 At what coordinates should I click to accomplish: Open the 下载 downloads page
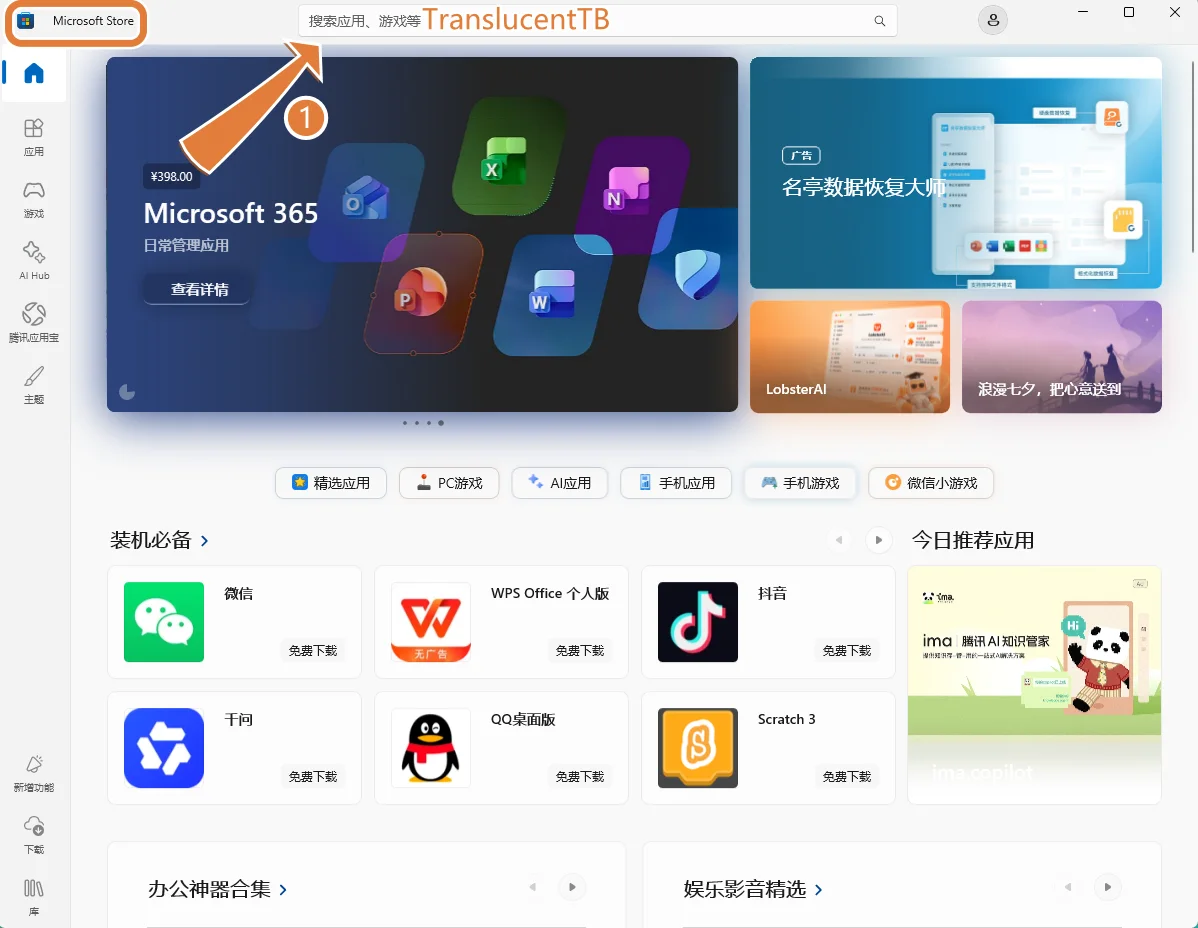pos(34,835)
